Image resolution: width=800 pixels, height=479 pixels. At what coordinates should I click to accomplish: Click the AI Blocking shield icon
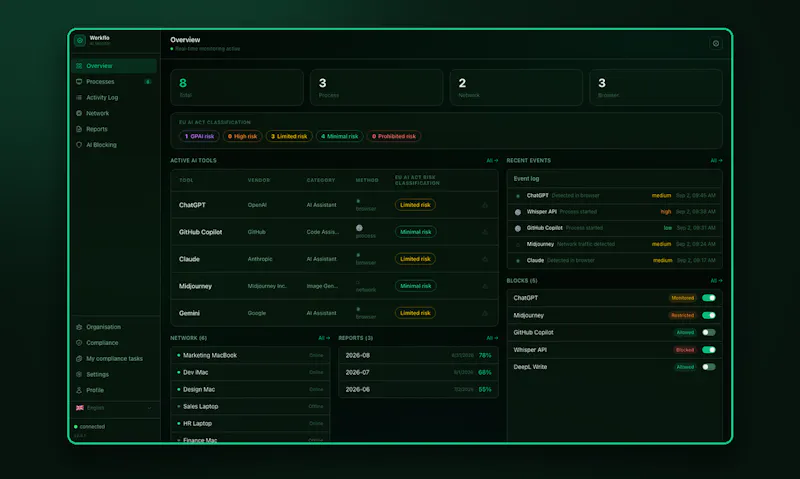click(79, 145)
